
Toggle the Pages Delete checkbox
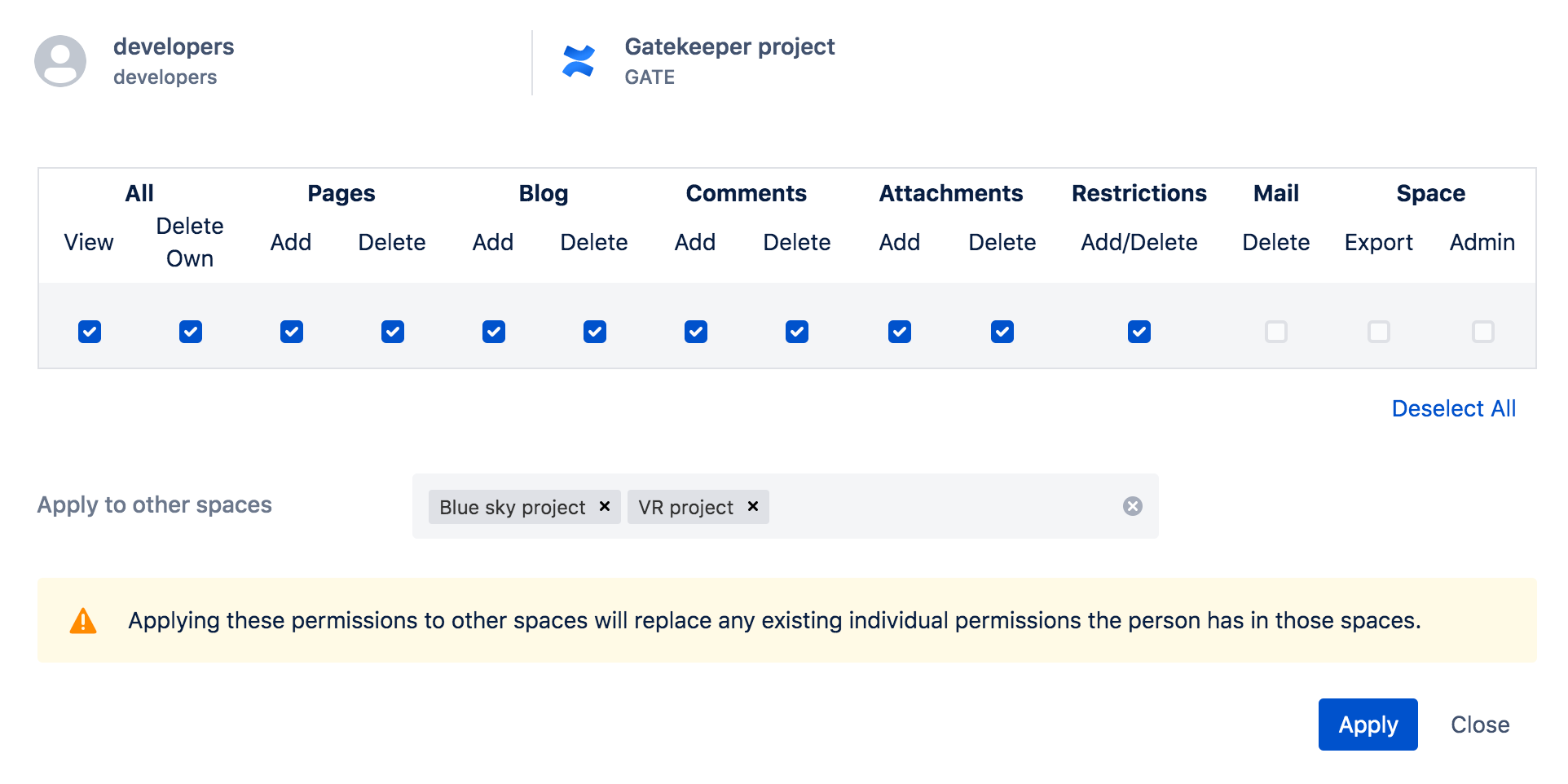[393, 332]
